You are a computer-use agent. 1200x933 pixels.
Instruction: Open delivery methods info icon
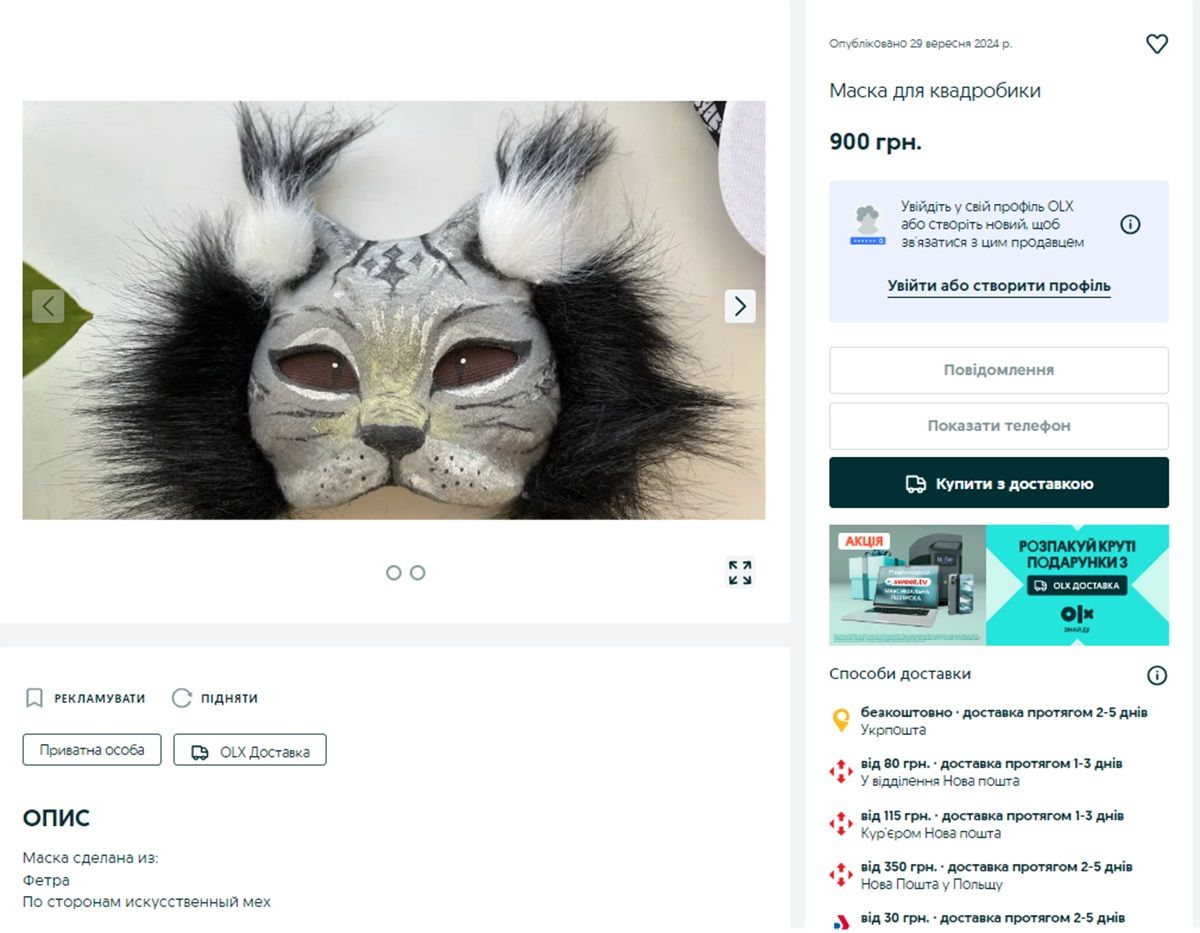pos(1156,675)
